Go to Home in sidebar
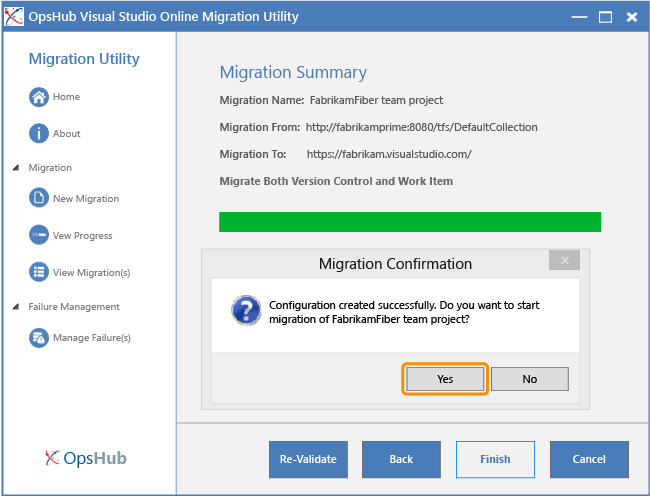 pyautogui.click(x=66, y=97)
